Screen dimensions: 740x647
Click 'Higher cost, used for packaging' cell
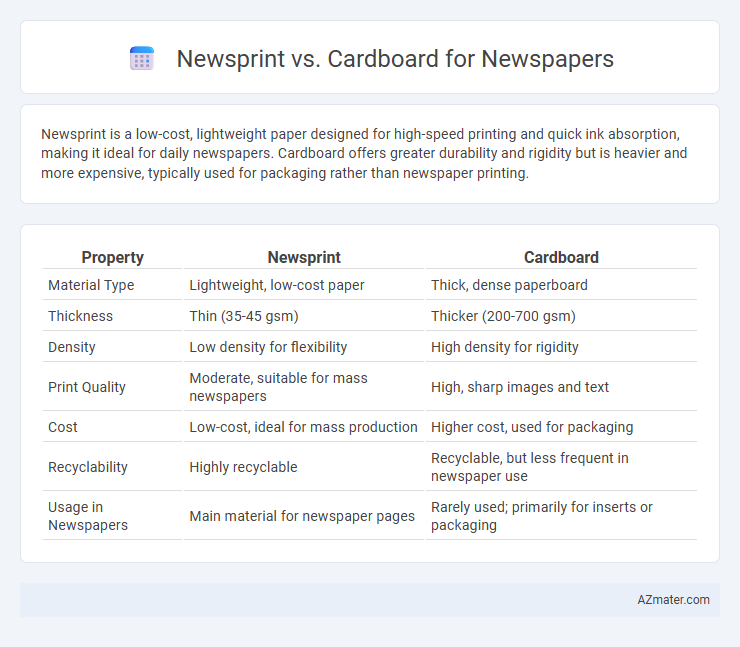point(561,427)
